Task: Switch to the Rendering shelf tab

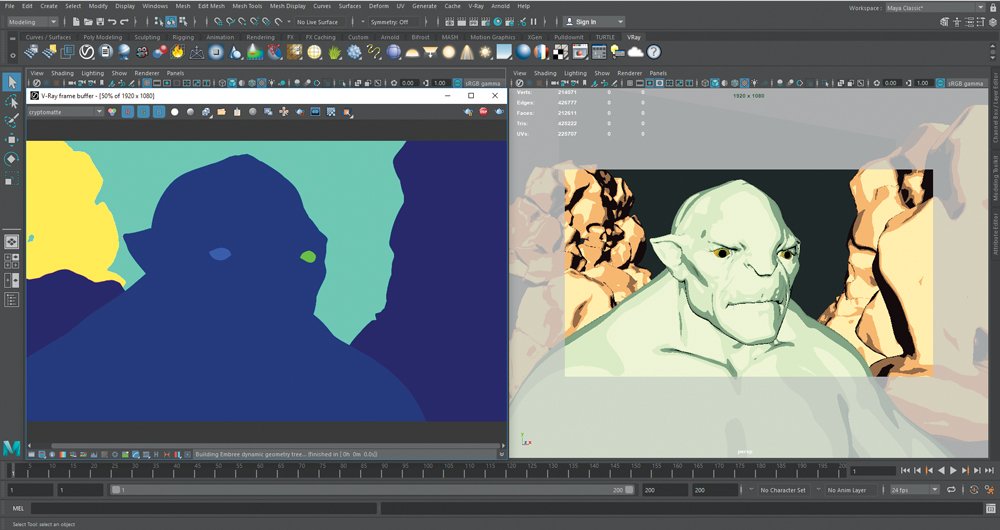Action: (260, 37)
